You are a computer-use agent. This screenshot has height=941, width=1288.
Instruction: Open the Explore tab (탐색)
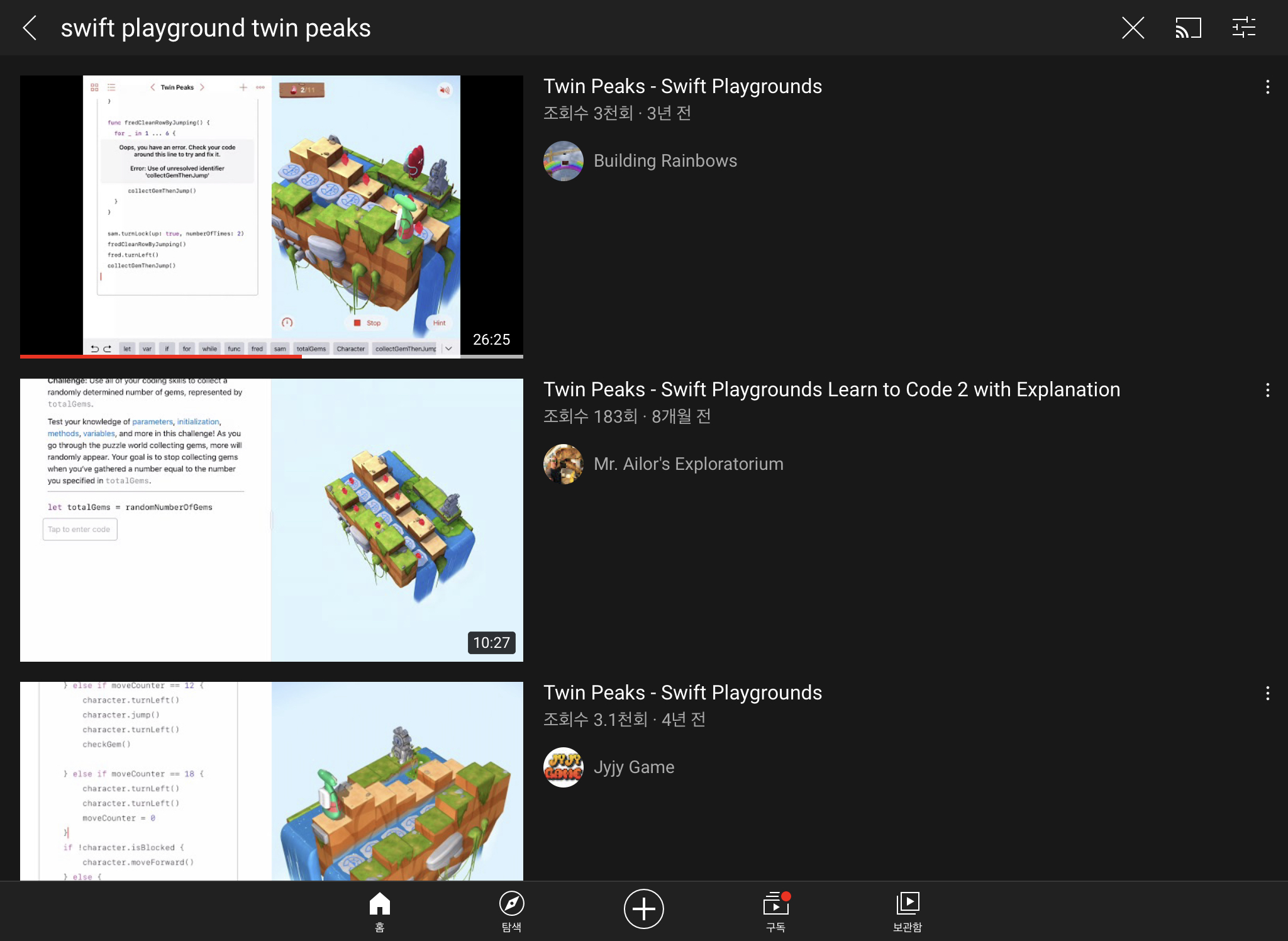tap(511, 911)
